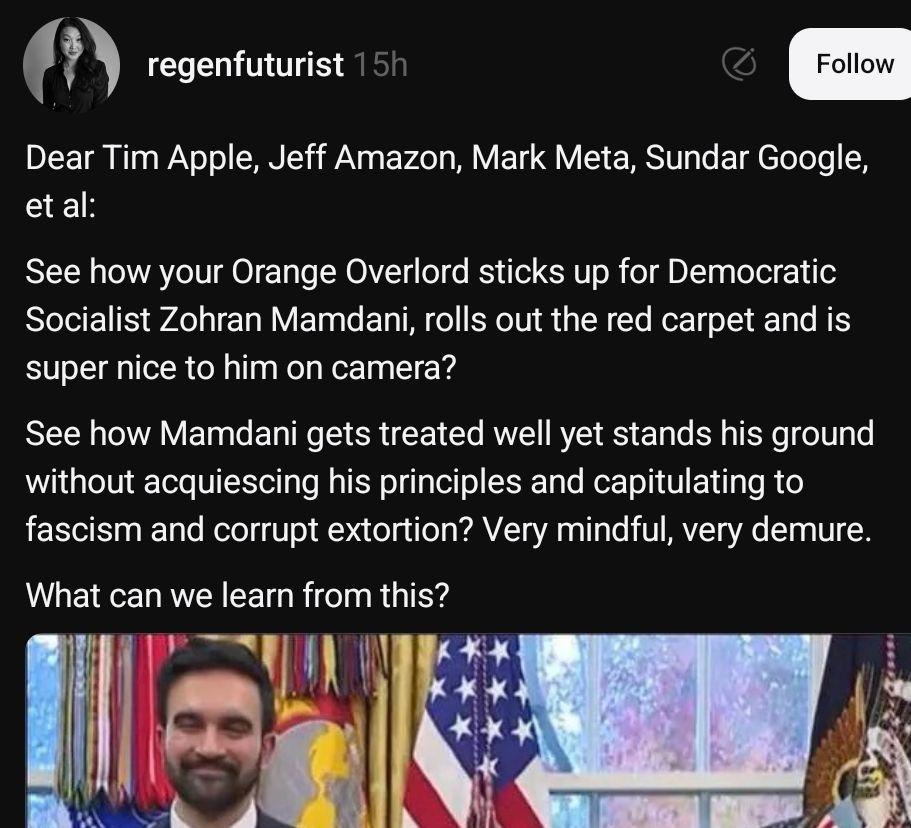Click the pencil-in-circle icon beside Follow
The height and width of the screenshot is (828, 911).
[x=739, y=63]
